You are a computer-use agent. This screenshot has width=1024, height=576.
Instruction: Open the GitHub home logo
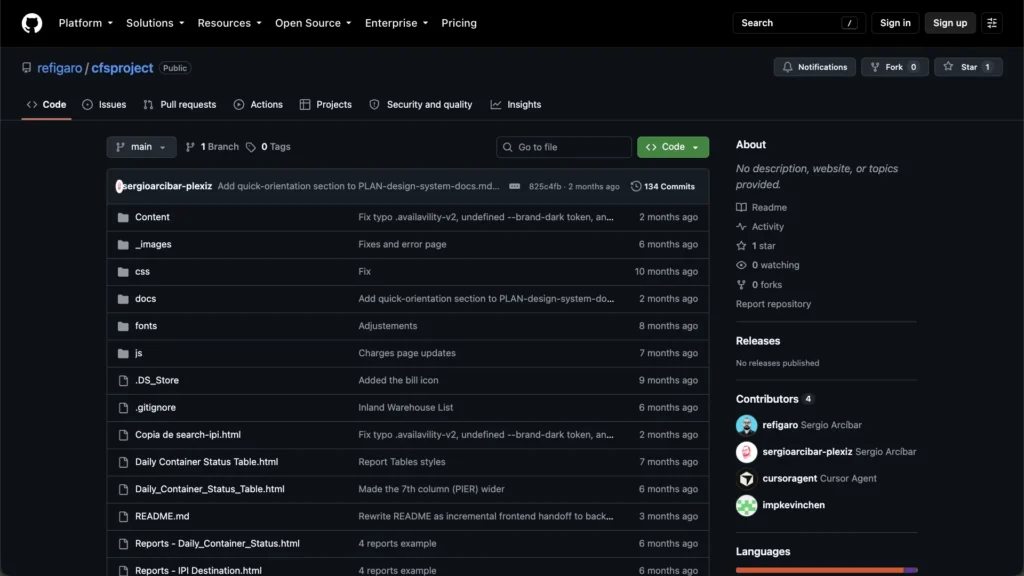coord(31,23)
